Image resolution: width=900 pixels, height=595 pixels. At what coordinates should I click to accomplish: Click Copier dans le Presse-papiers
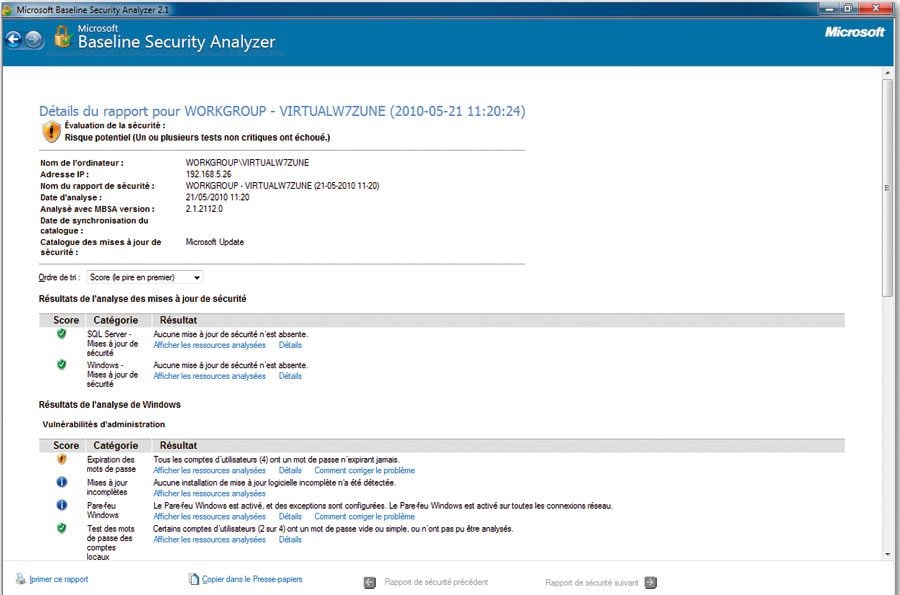[x=251, y=579]
